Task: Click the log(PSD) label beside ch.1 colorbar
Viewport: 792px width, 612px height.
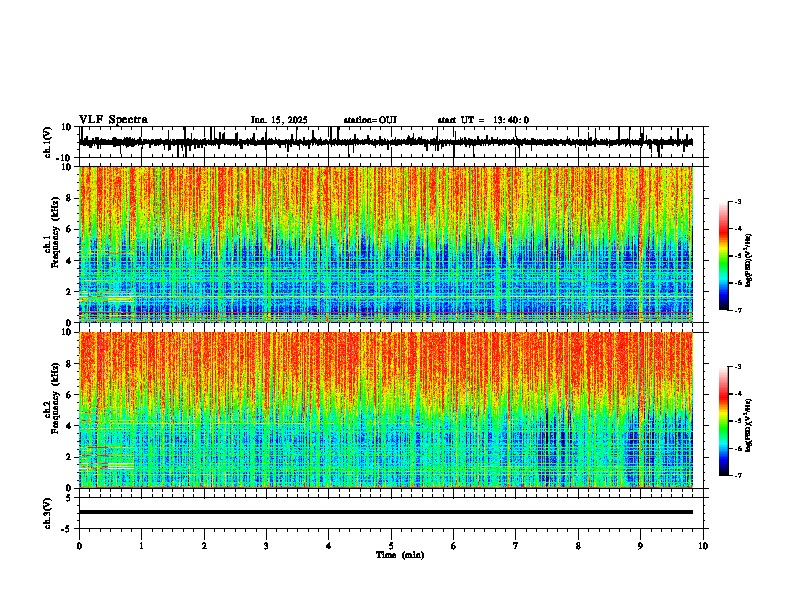Action: tap(749, 261)
